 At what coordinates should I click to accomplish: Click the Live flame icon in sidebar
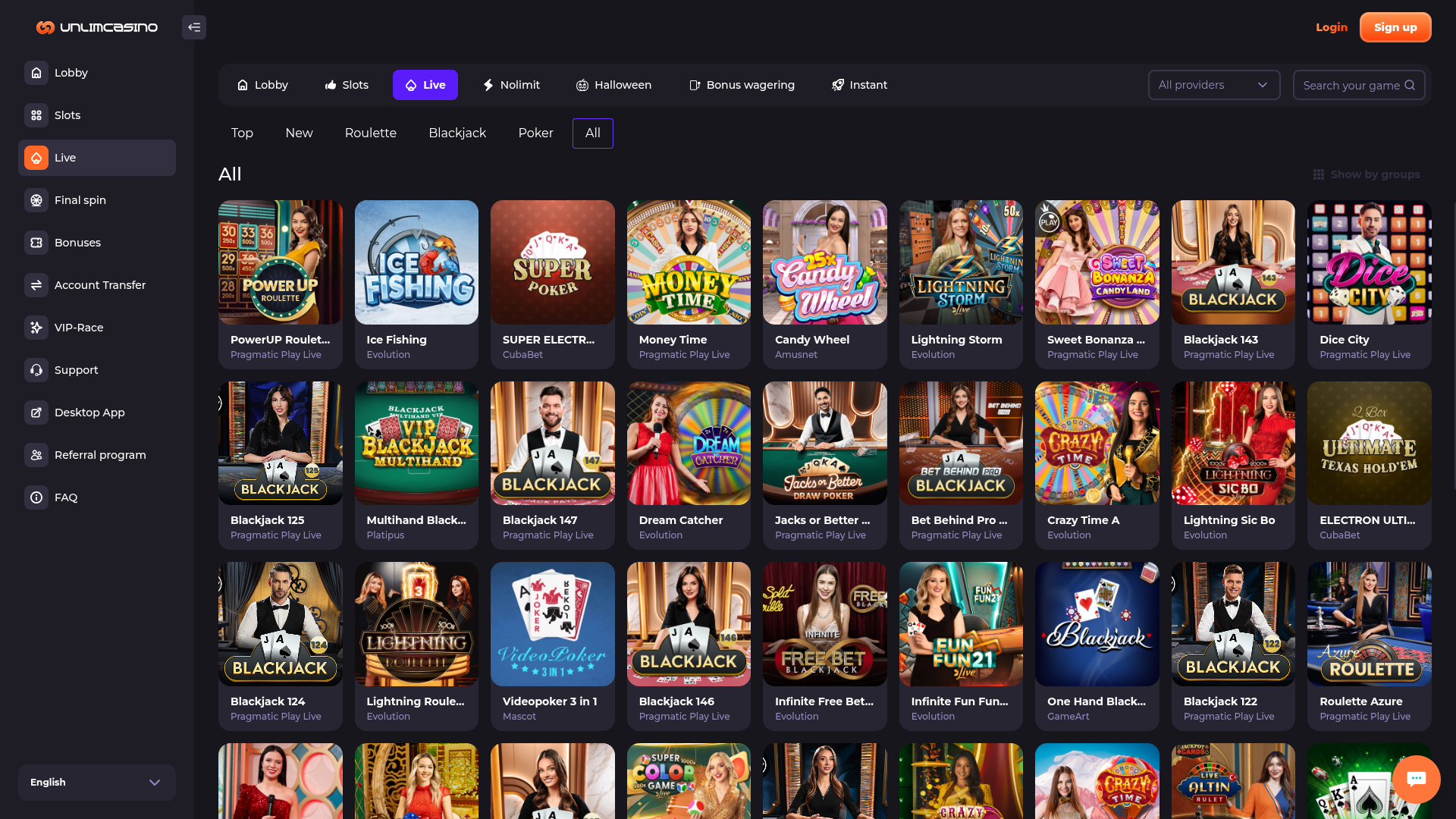click(x=36, y=158)
